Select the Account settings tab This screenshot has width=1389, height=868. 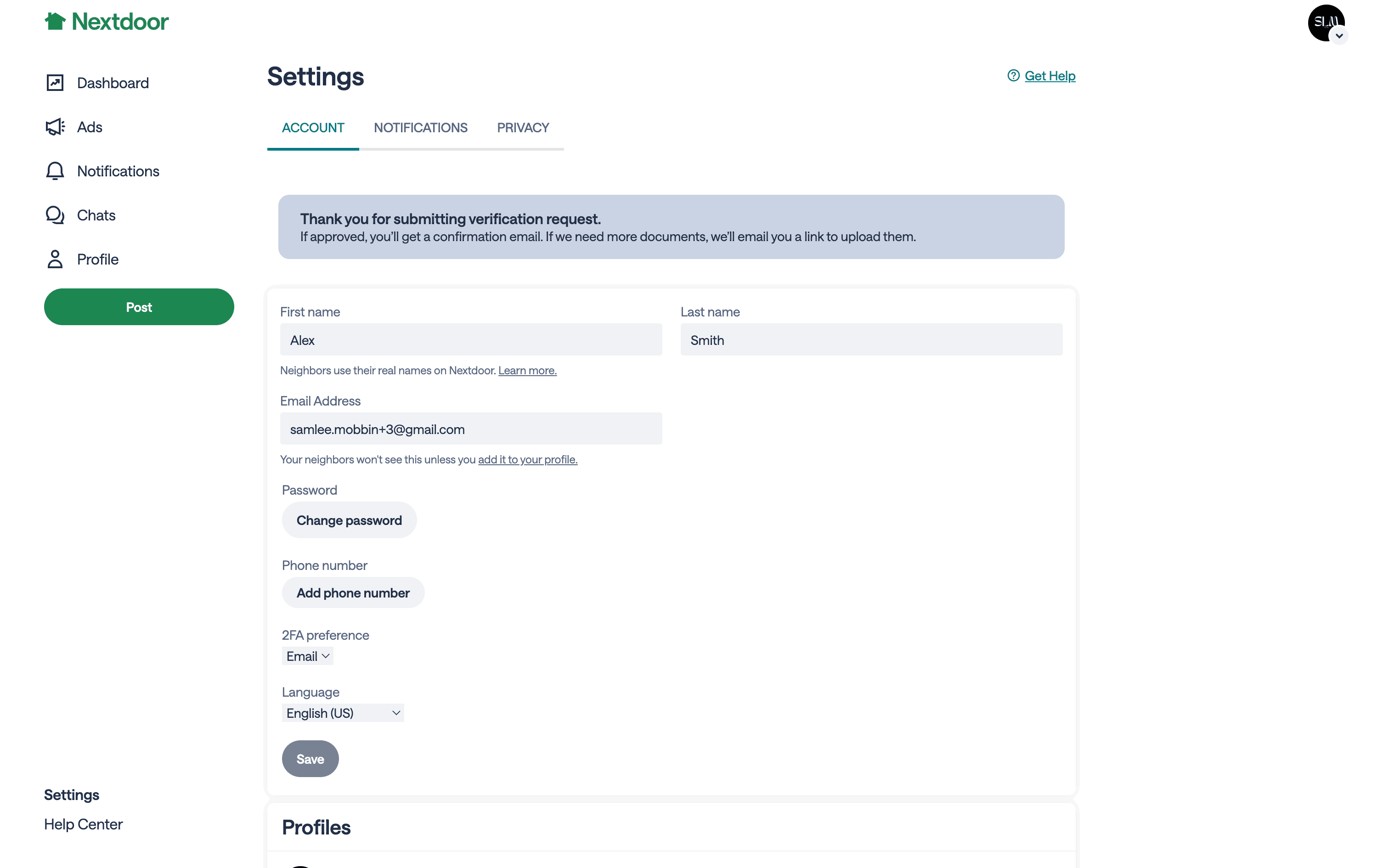(x=313, y=128)
